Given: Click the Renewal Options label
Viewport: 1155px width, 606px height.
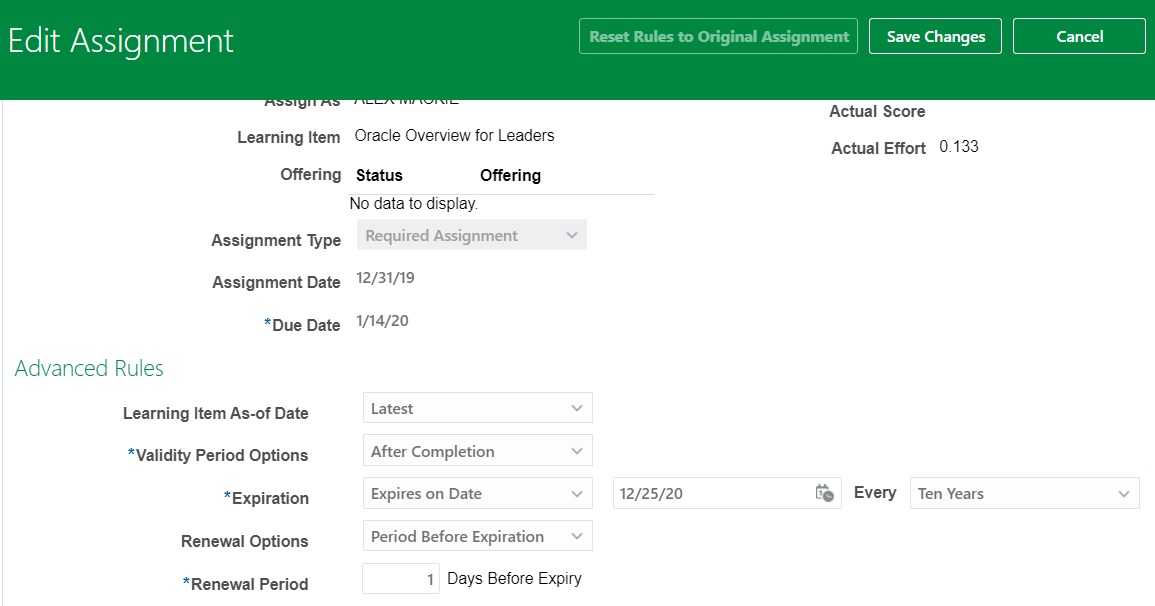Looking at the screenshot, I should [245, 541].
